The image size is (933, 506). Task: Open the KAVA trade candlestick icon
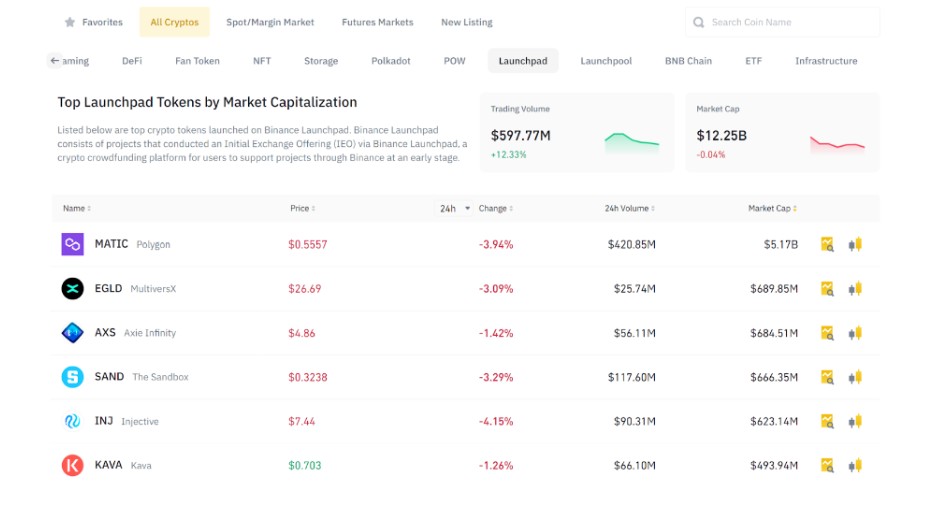(855, 465)
